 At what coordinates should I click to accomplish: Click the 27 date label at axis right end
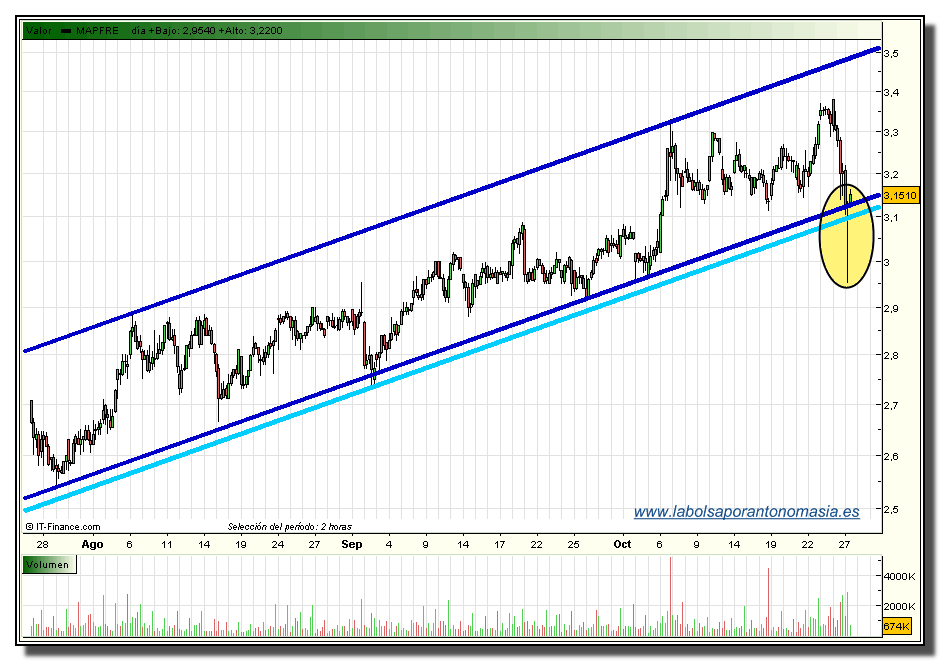[x=844, y=545]
